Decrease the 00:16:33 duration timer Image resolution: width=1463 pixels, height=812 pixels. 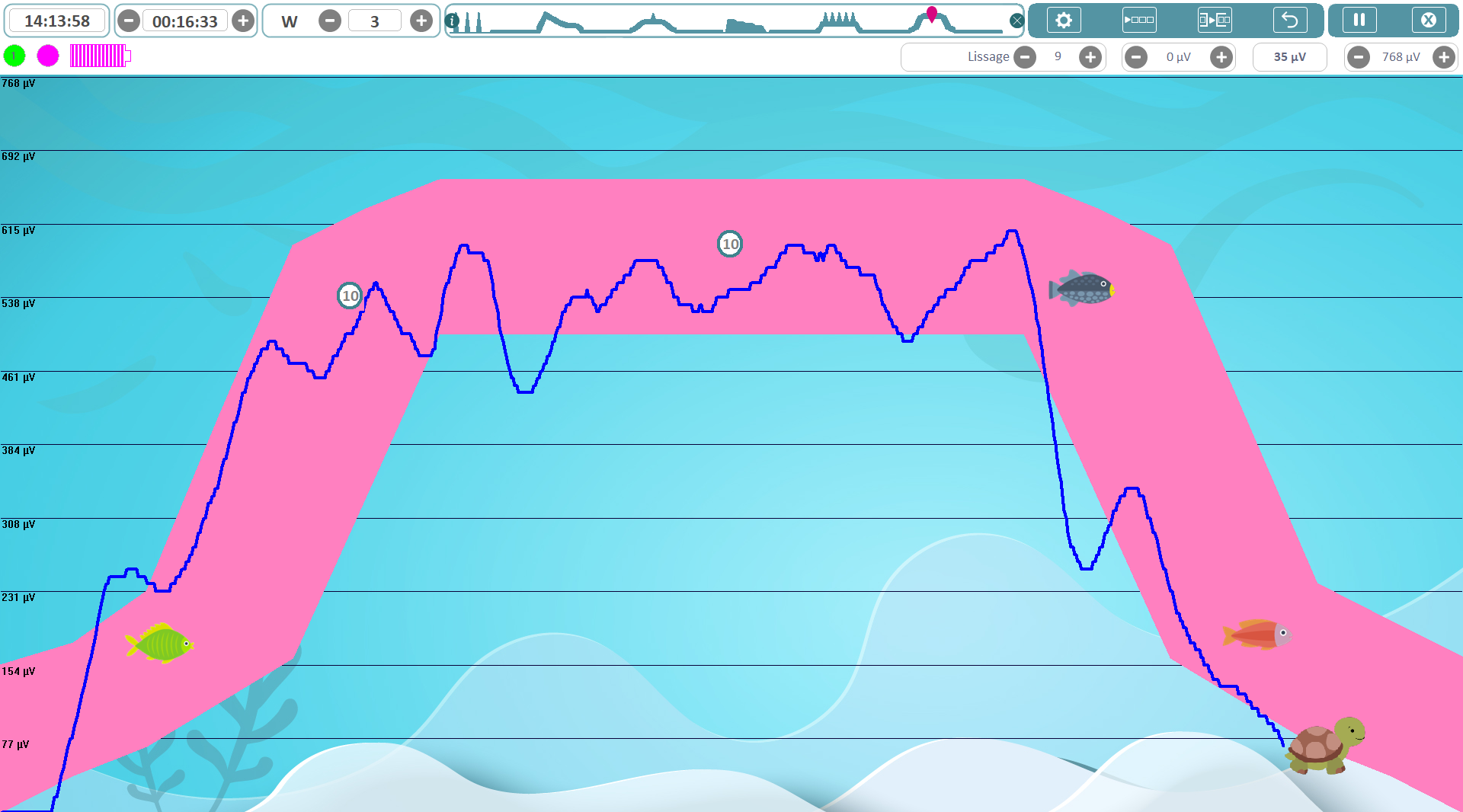coord(129,21)
